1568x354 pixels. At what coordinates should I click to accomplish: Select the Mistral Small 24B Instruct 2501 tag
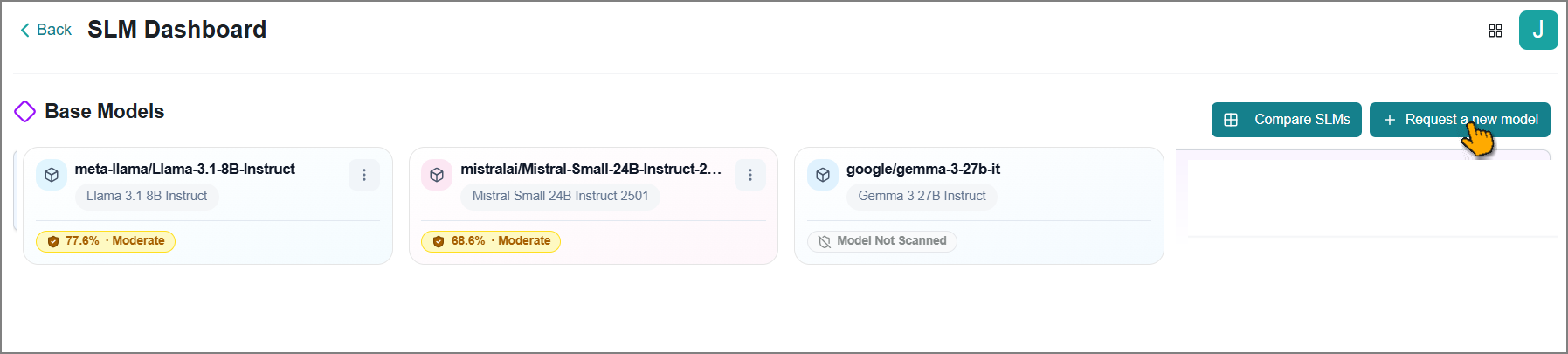560,196
